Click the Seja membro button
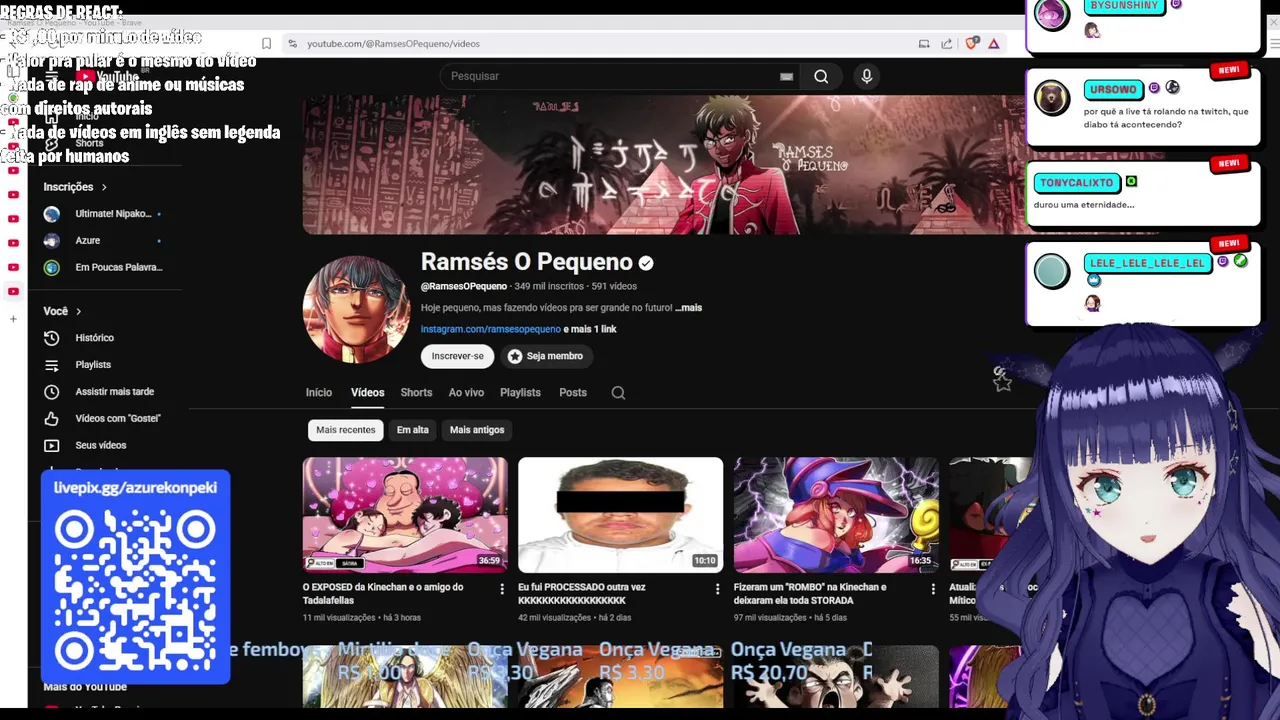Viewport: 1280px width, 720px height. pos(545,356)
